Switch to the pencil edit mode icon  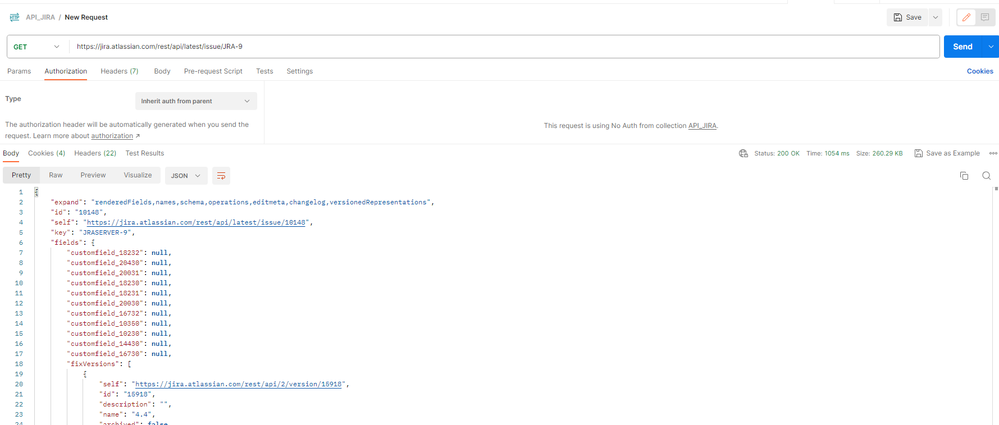(967, 17)
